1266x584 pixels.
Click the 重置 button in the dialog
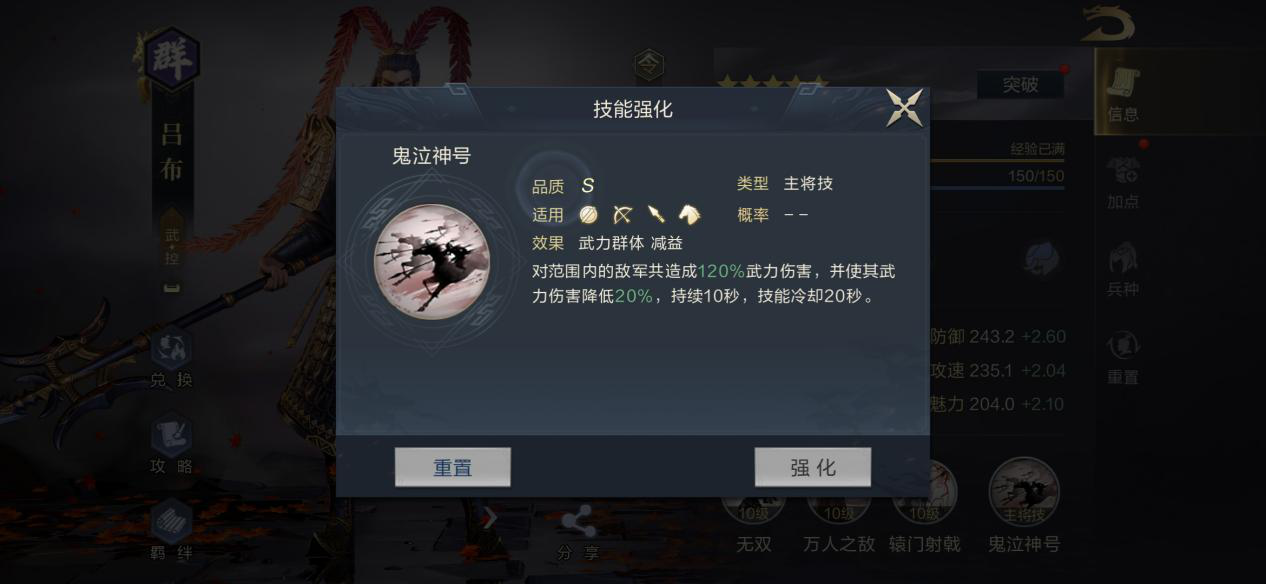click(x=453, y=467)
